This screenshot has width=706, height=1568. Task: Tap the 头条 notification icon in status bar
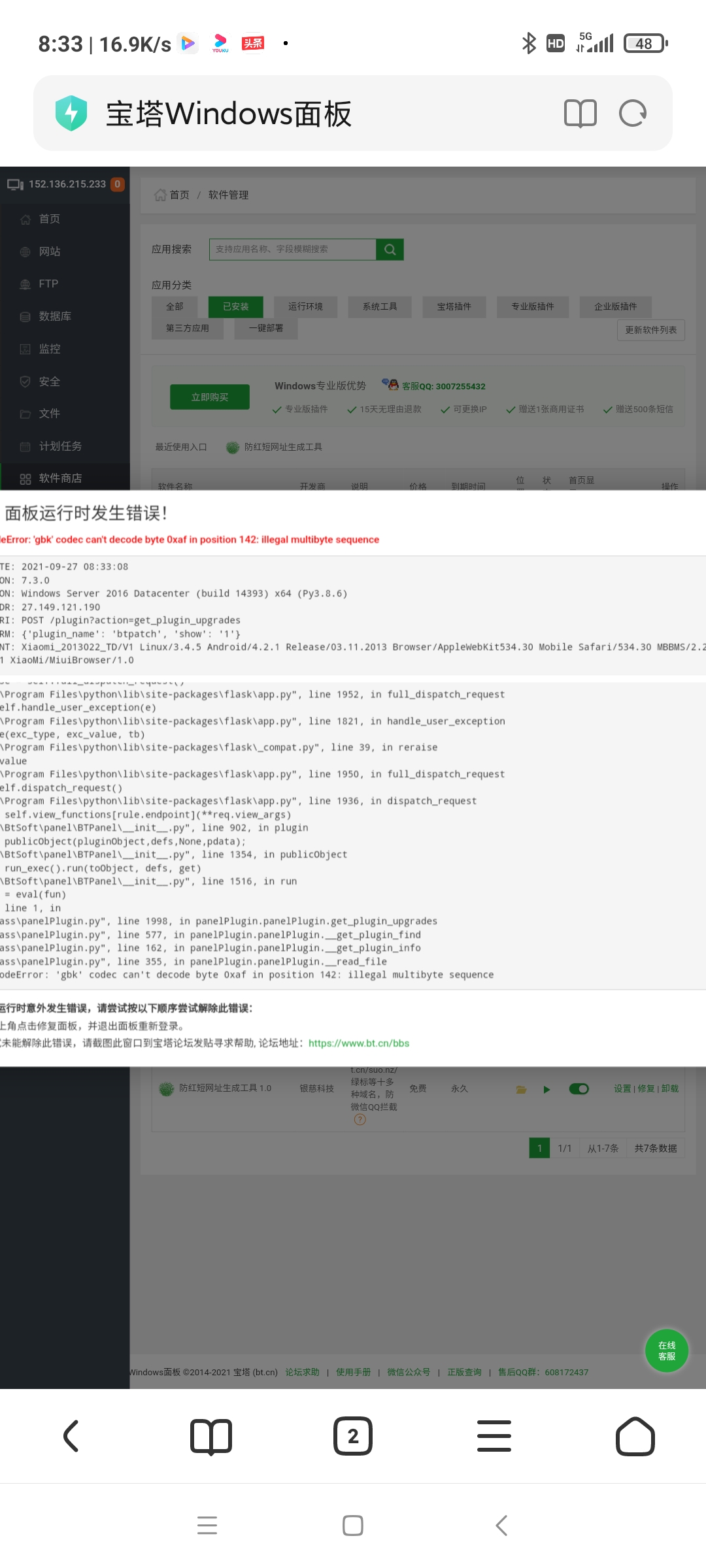(x=253, y=43)
